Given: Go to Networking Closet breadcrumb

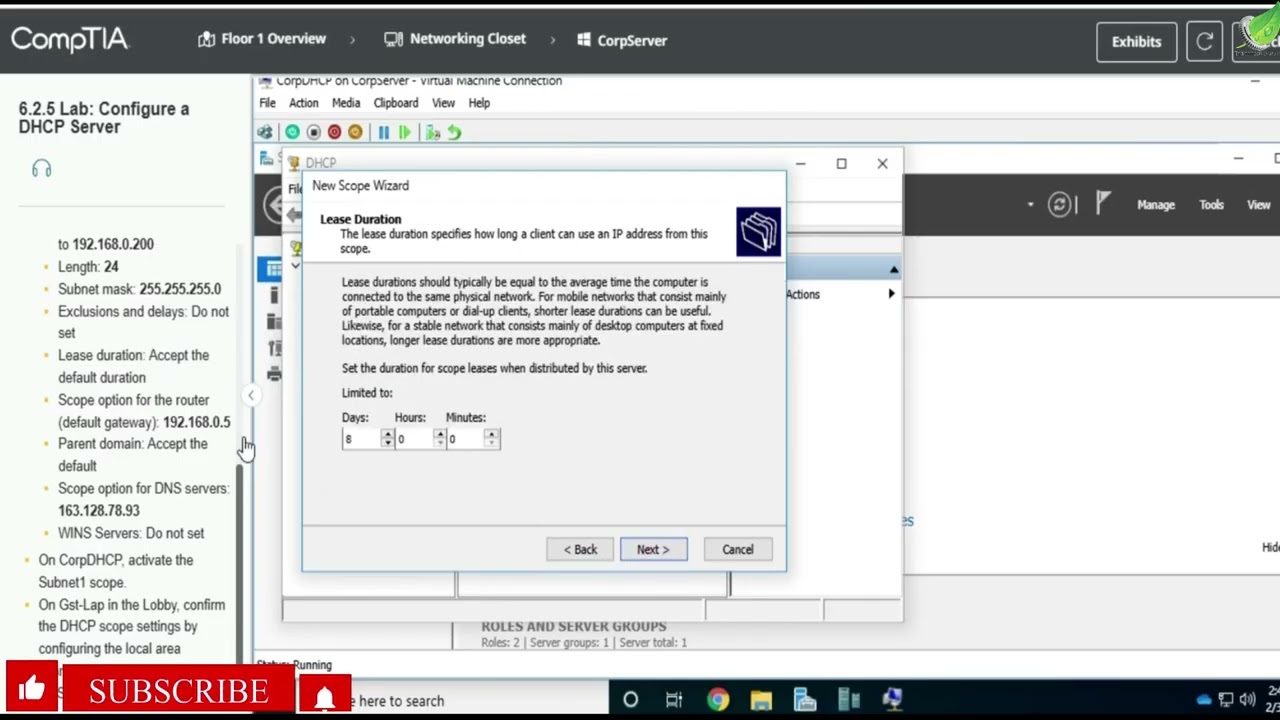Looking at the screenshot, I should [x=455, y=39].
